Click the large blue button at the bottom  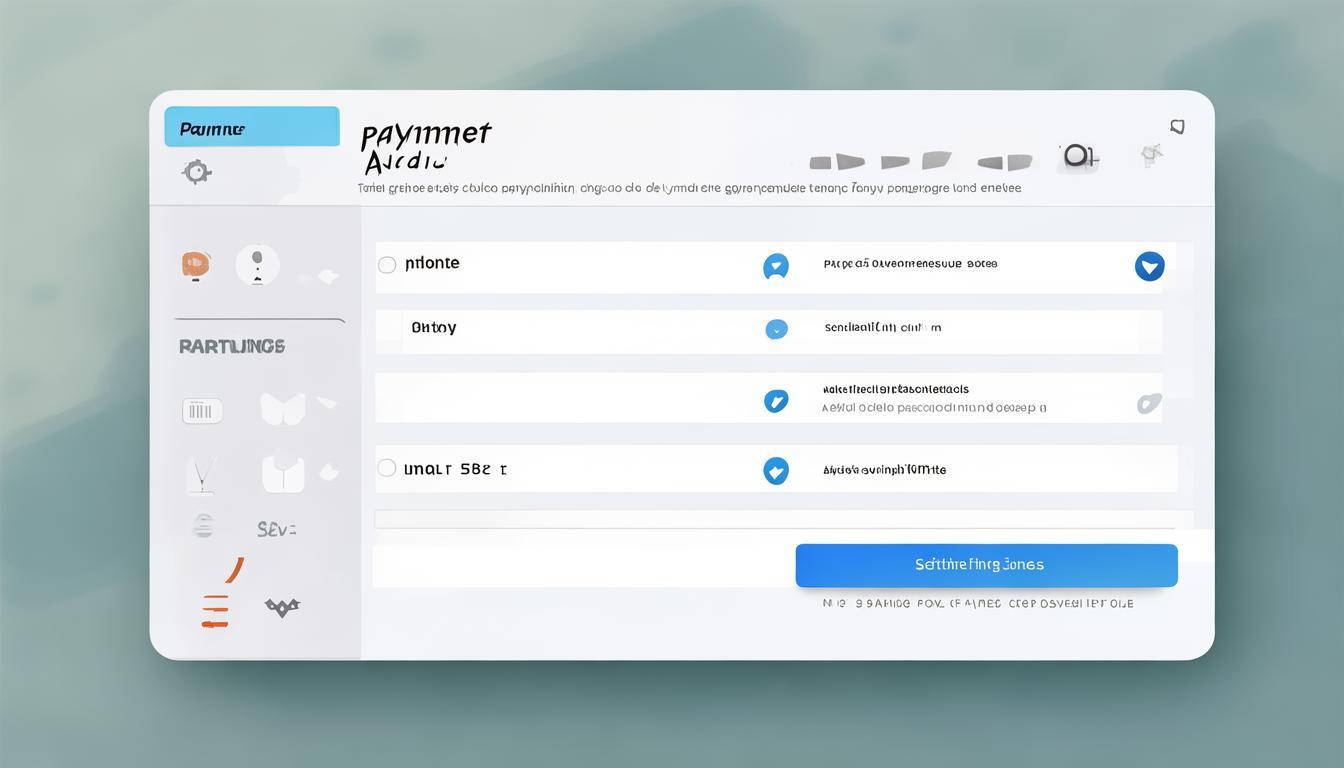(x=986, y=565)
